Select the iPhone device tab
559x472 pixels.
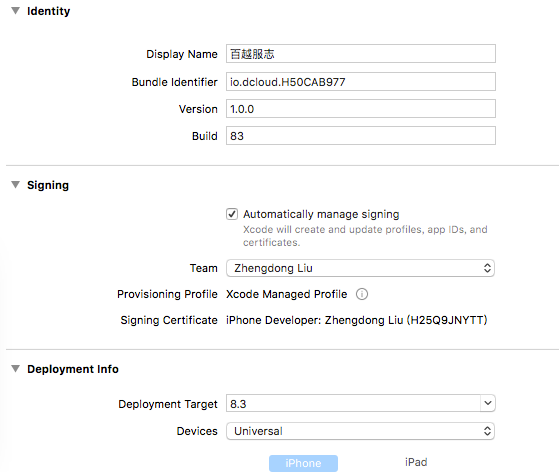[x=303, y=463]
